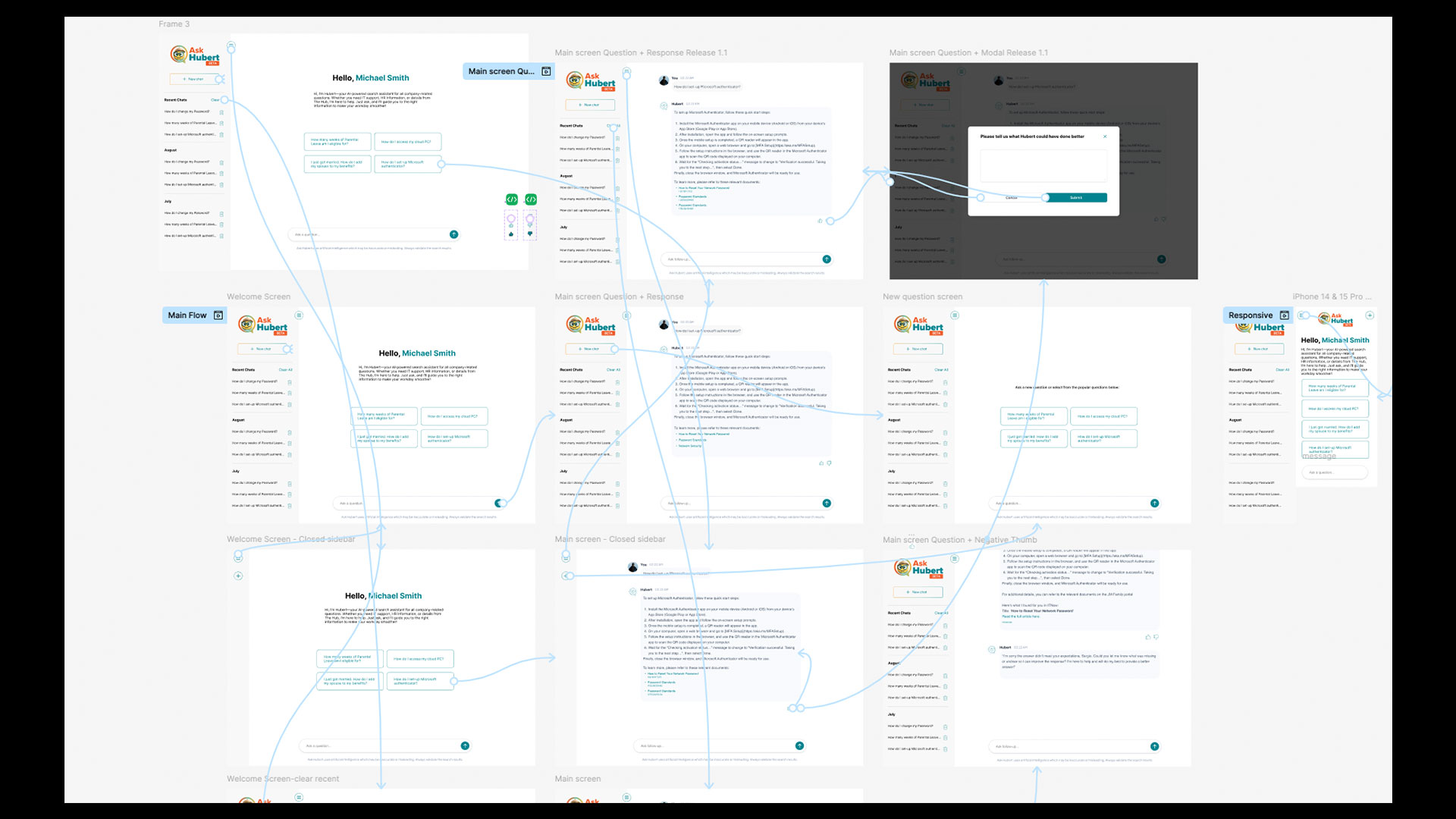Click New chat button in Frame 3

(x=195, y=79)
